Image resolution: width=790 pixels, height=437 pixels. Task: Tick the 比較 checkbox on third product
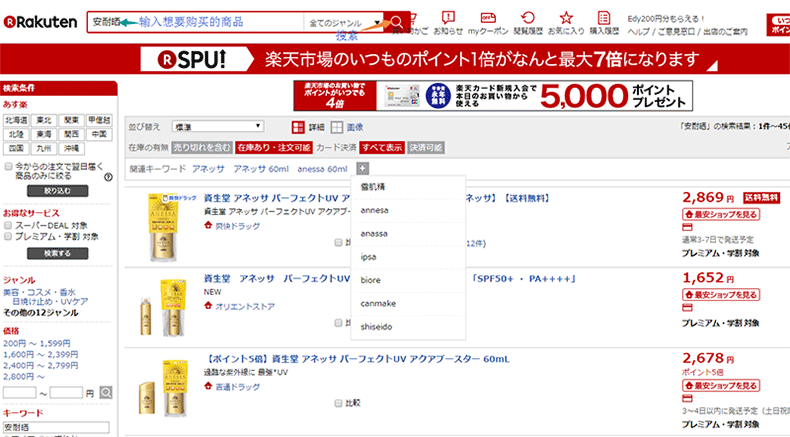click(x=339, y=403)
